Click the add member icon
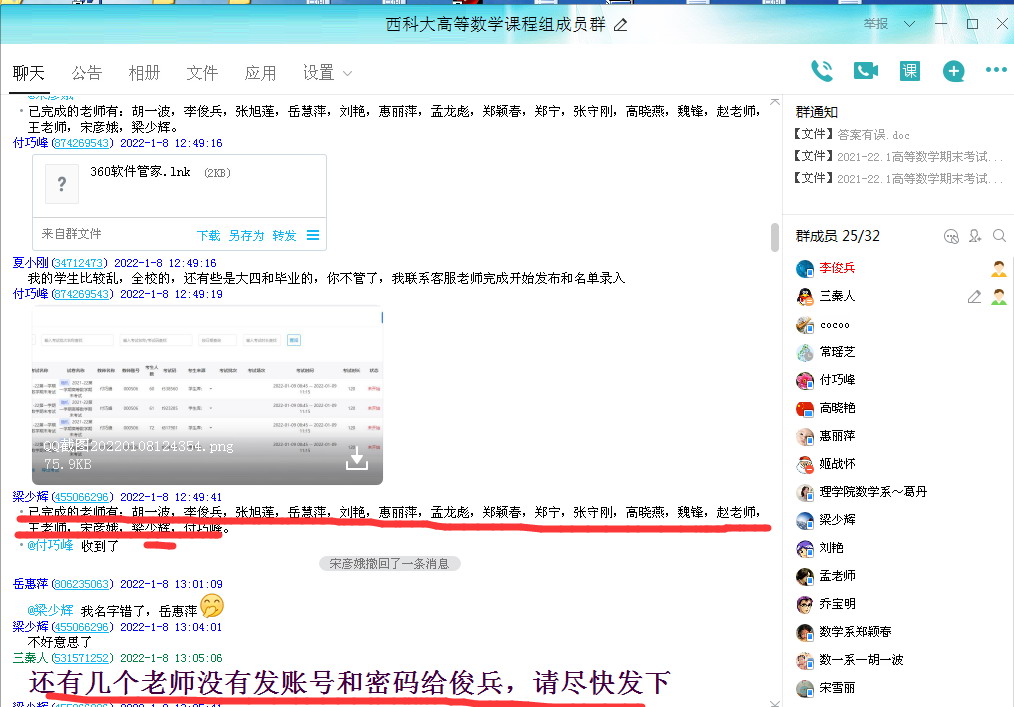 [975, 236]
